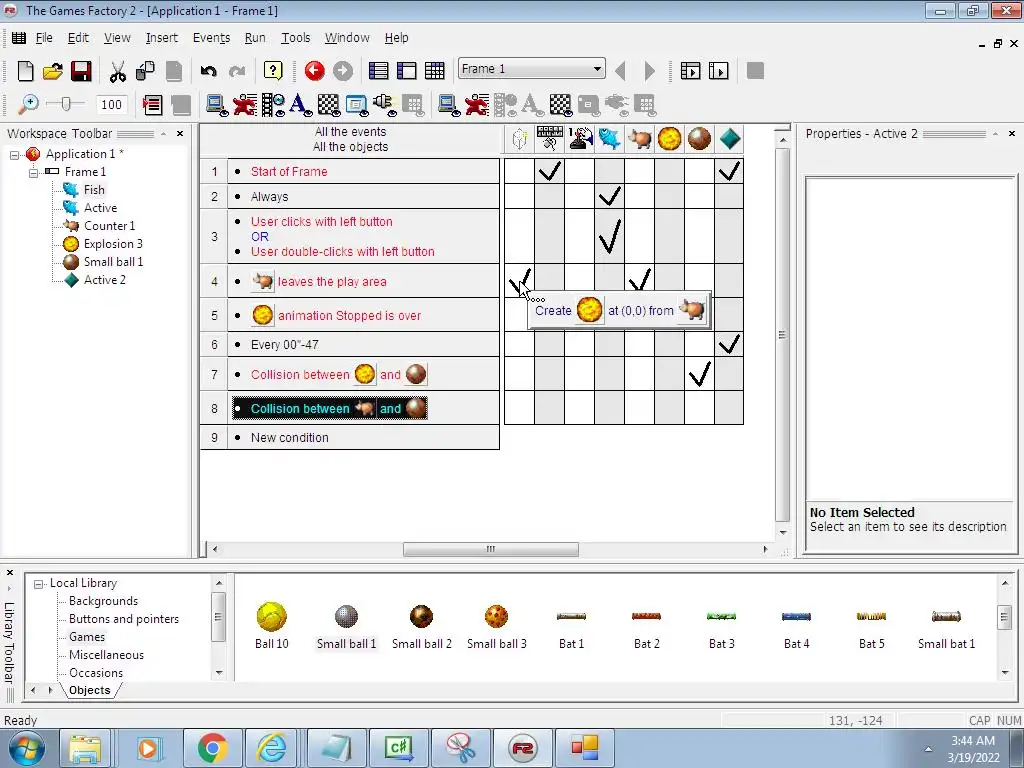1024x768 pixels.
Task: Click the zoom value field showing 100
Action: pyautogui.click(x=111, y=104)
